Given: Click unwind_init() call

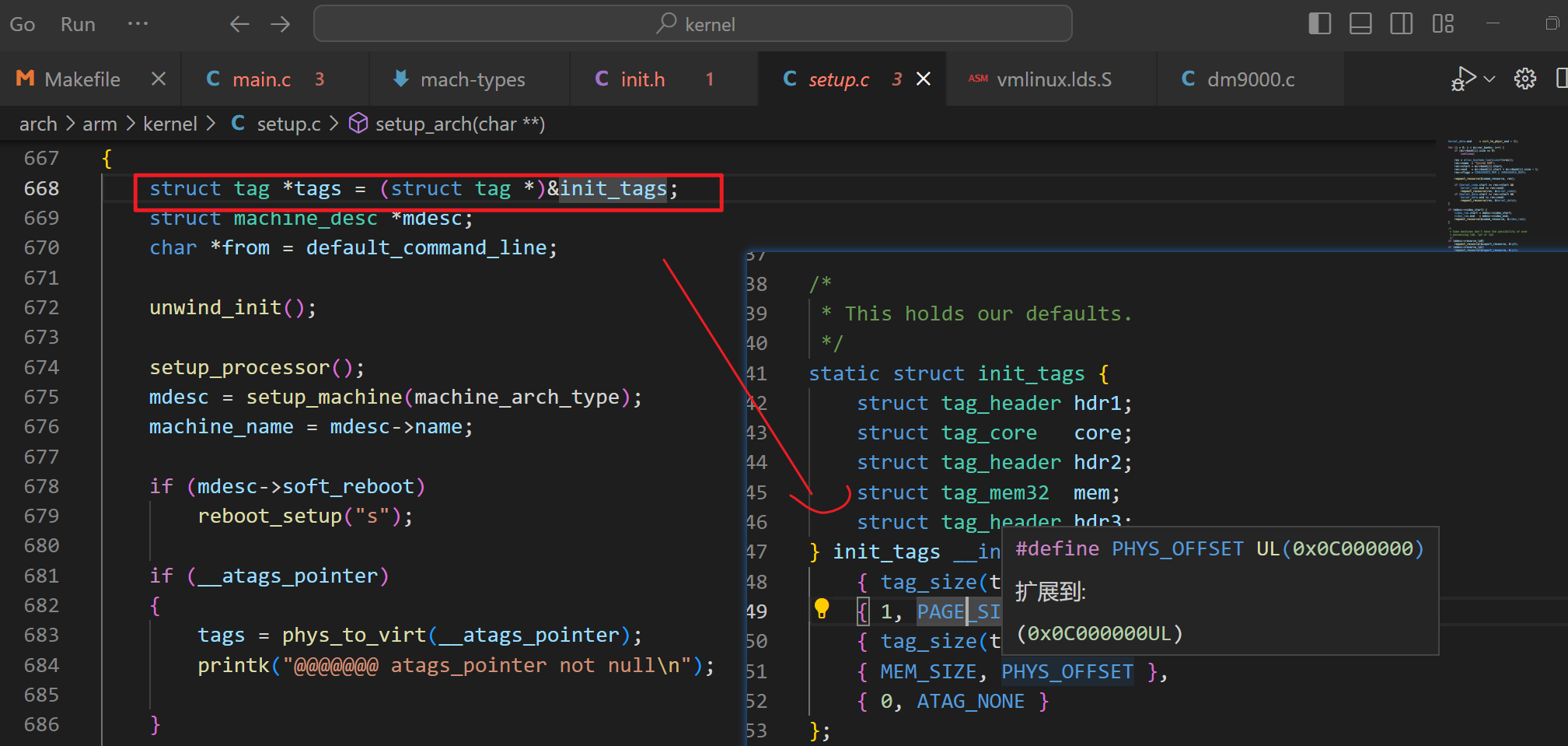Looking at the screenshot, I should point(232,307).
